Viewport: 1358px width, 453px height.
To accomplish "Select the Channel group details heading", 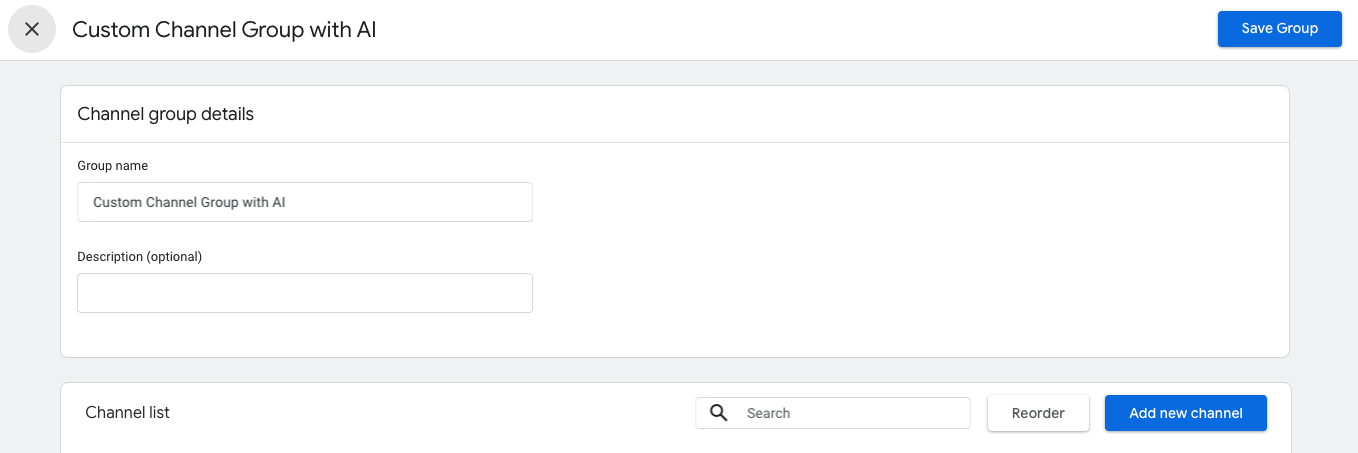I will click(x=165, y=114).
